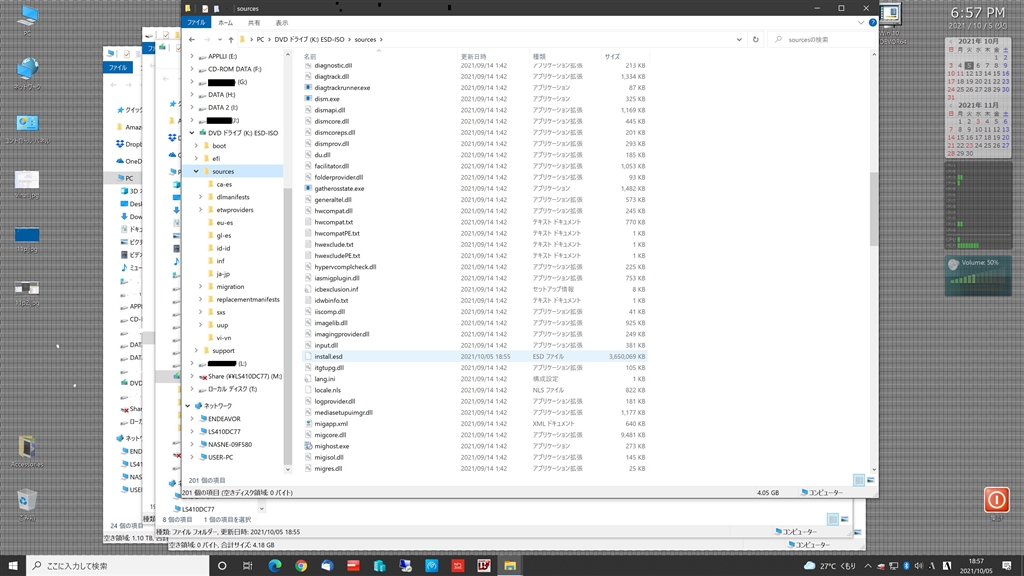This screenshot has height=576, width=1024.
Task: Expand the APPLLI (E:) drive node
Action: (192, 56)
